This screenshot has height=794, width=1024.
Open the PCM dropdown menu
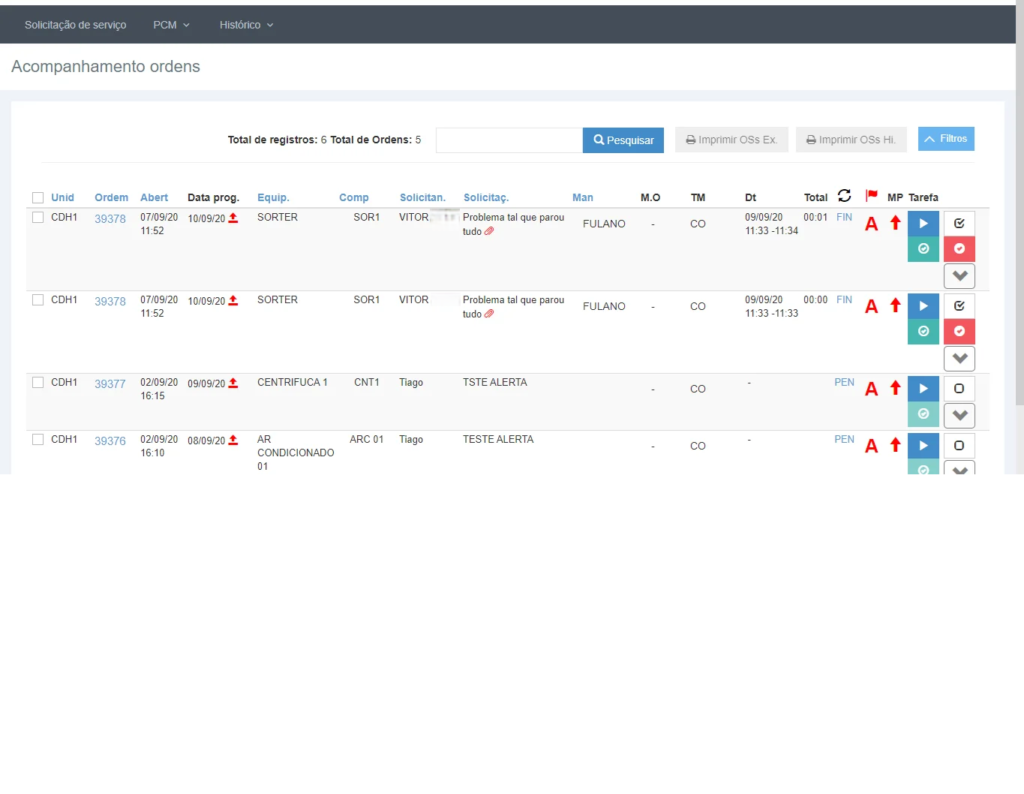pyautogui.click(x=171, y=25)
